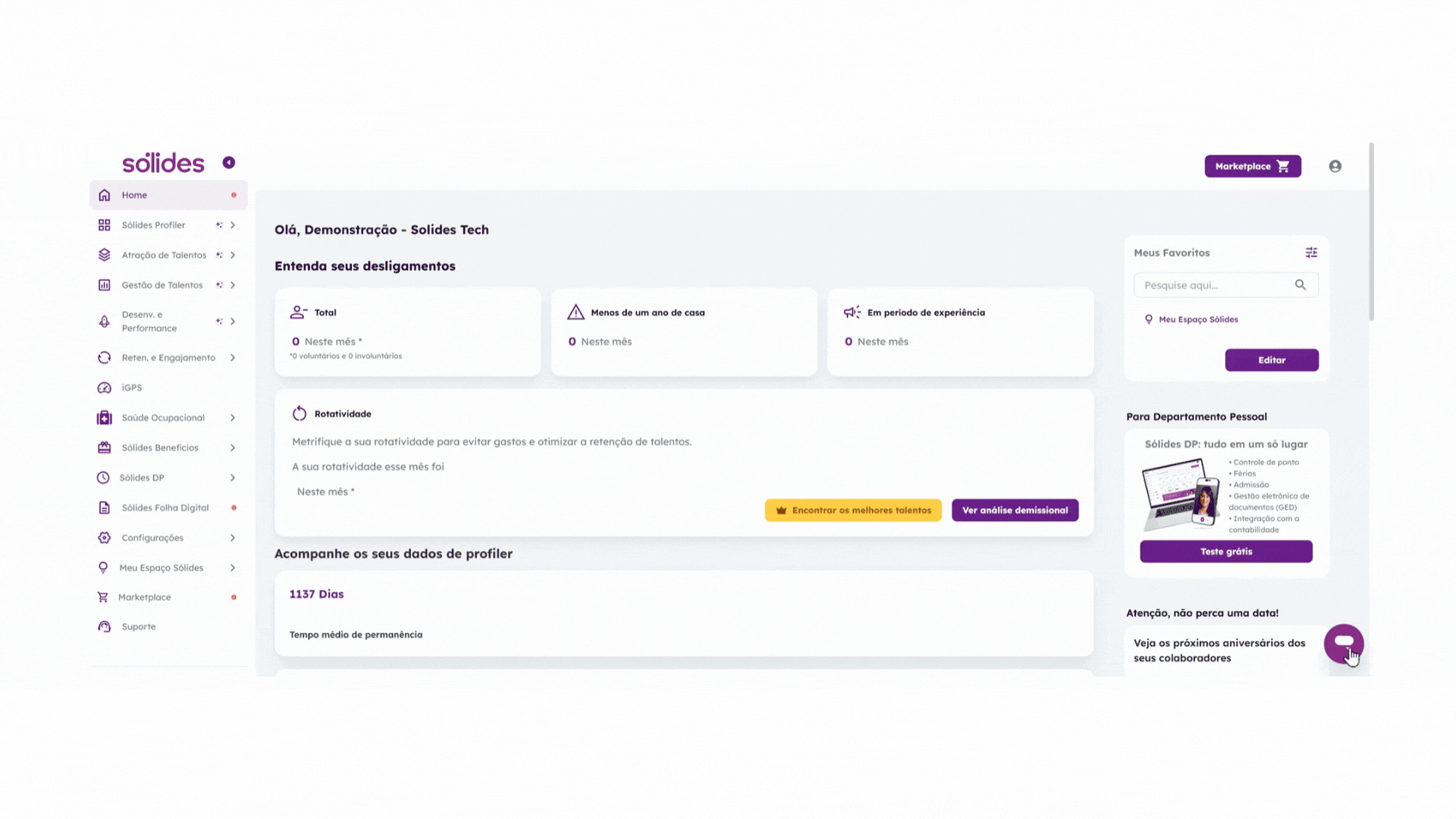
Task: Click the Suporte headset icon
Action: click(x=105, y=626)
